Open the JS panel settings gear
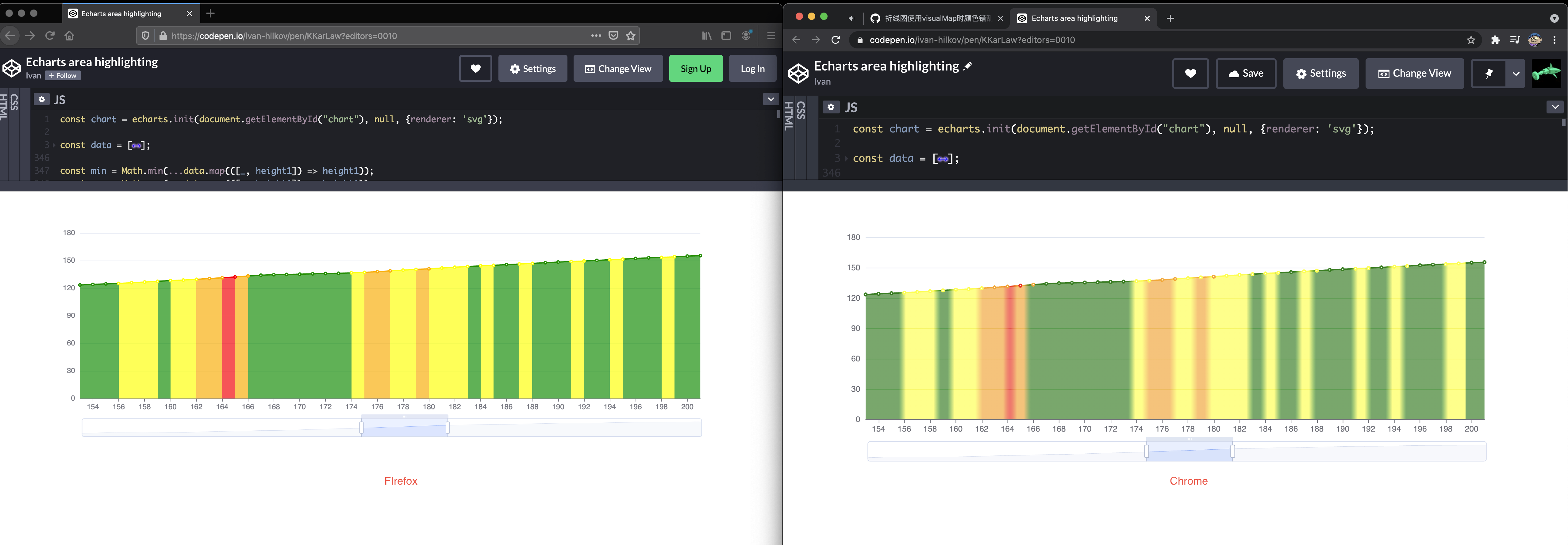 [41, 98]
